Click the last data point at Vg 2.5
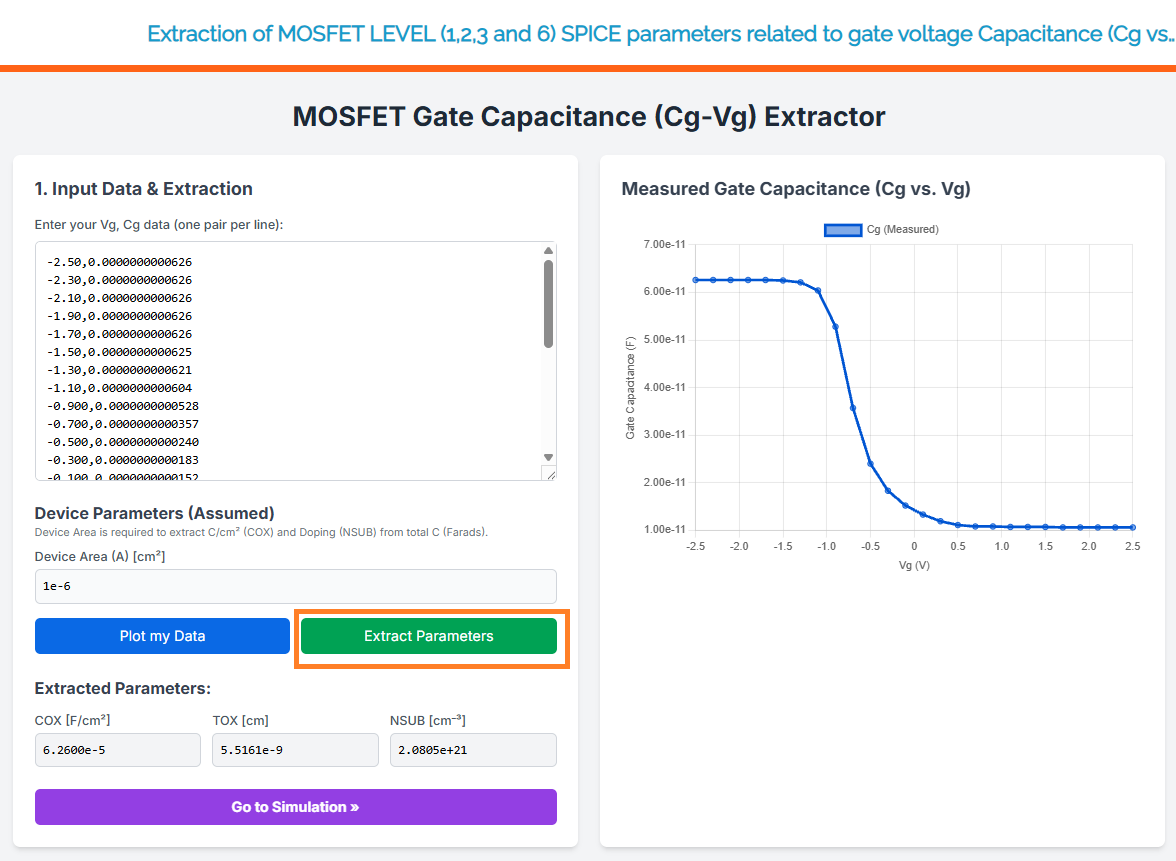 click(x=1132, y=527)
